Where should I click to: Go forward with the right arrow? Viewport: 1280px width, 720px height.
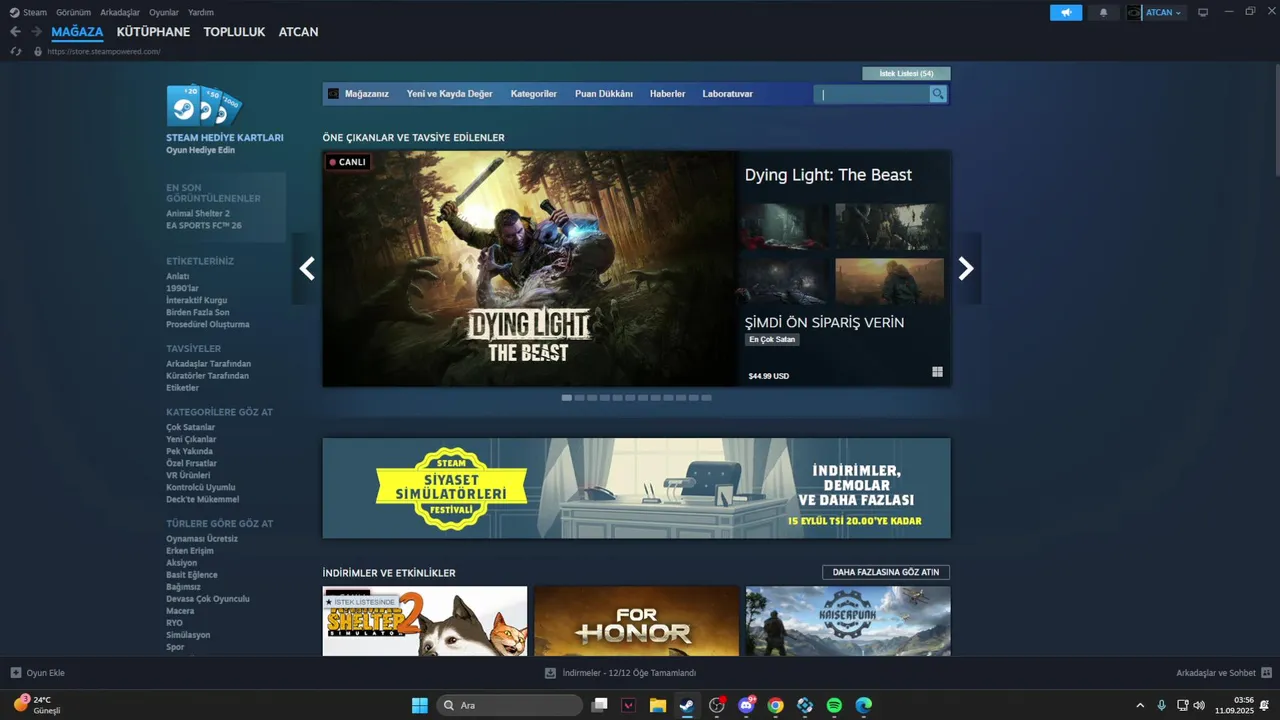pos(36,32)
